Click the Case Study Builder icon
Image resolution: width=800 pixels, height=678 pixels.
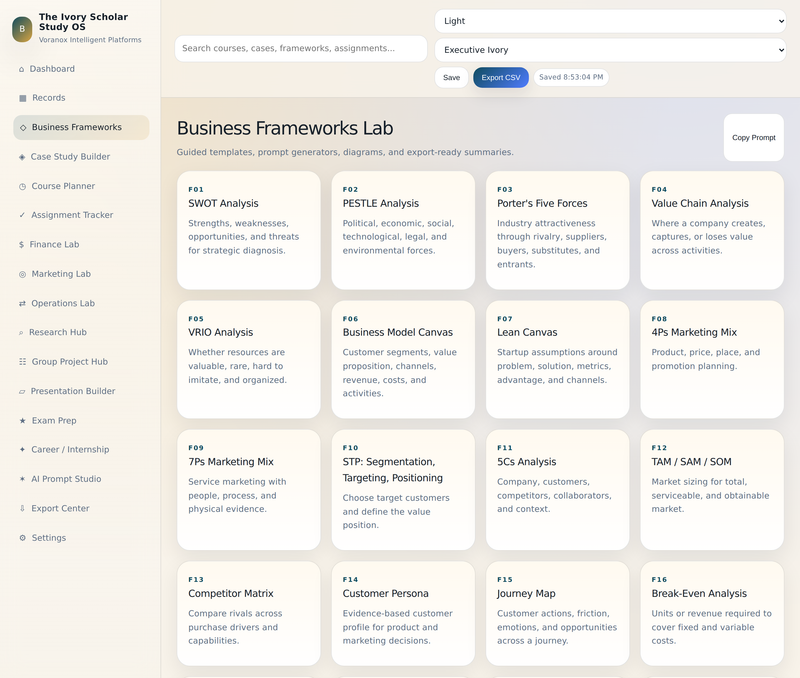(x=22, y=157)
